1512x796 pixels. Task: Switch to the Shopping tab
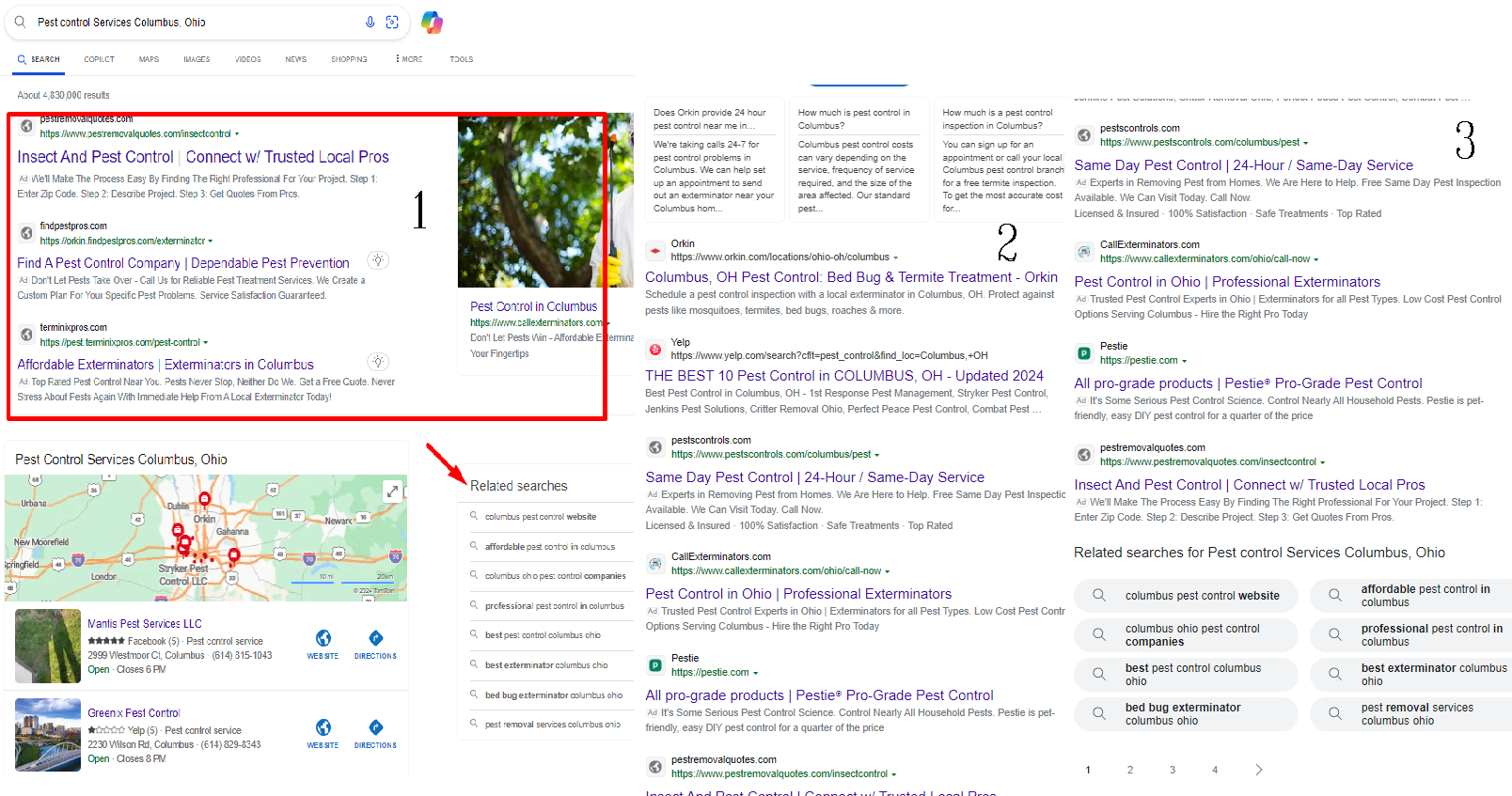click(x=349, y=59)
